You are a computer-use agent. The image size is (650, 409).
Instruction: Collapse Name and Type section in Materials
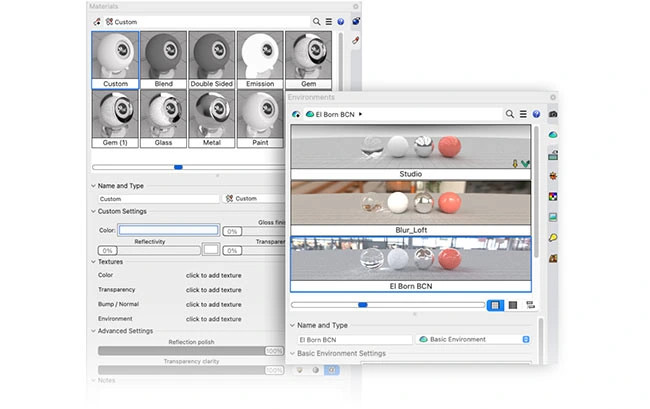click(93, 186)
